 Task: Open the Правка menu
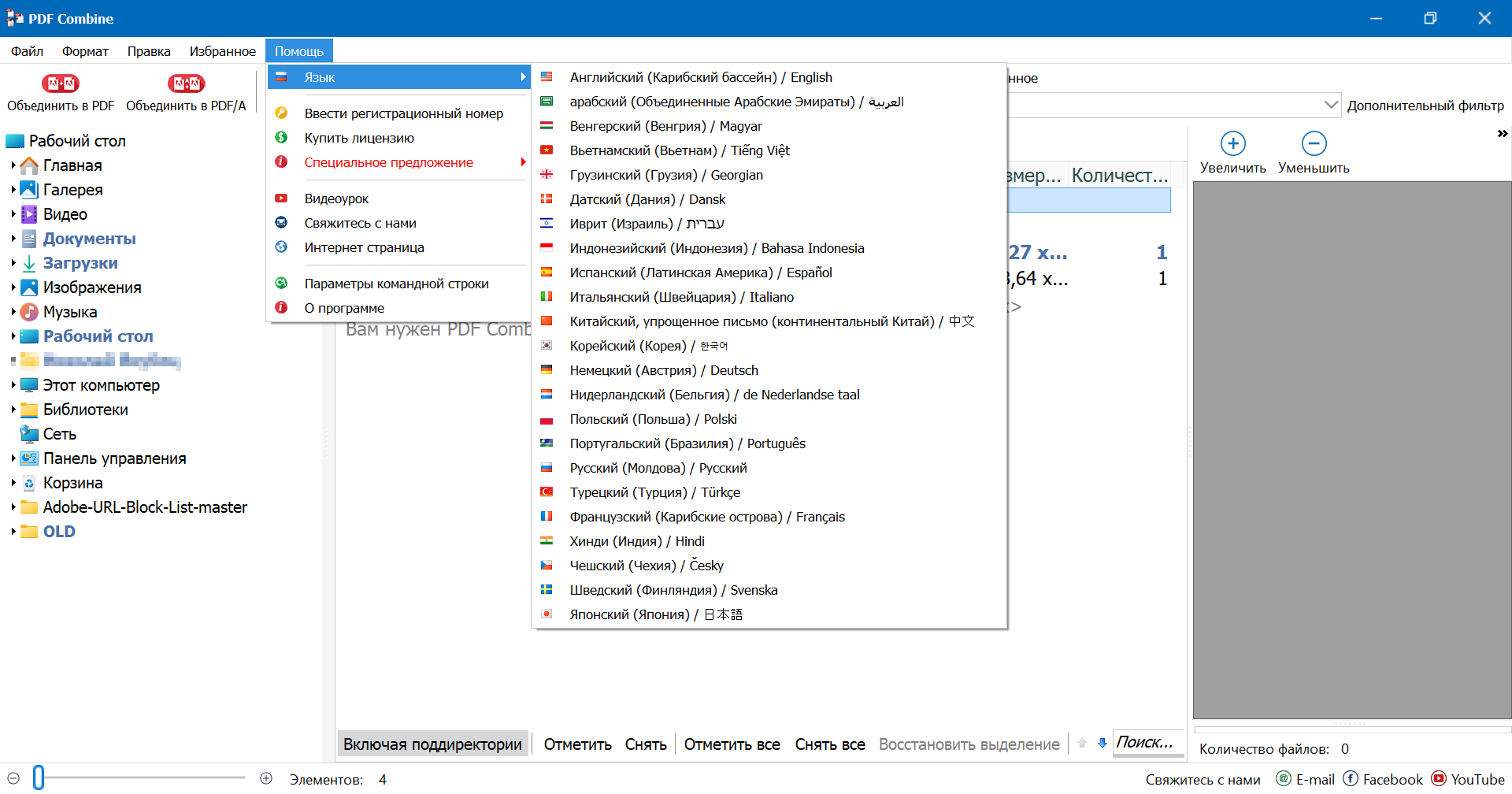149,51
